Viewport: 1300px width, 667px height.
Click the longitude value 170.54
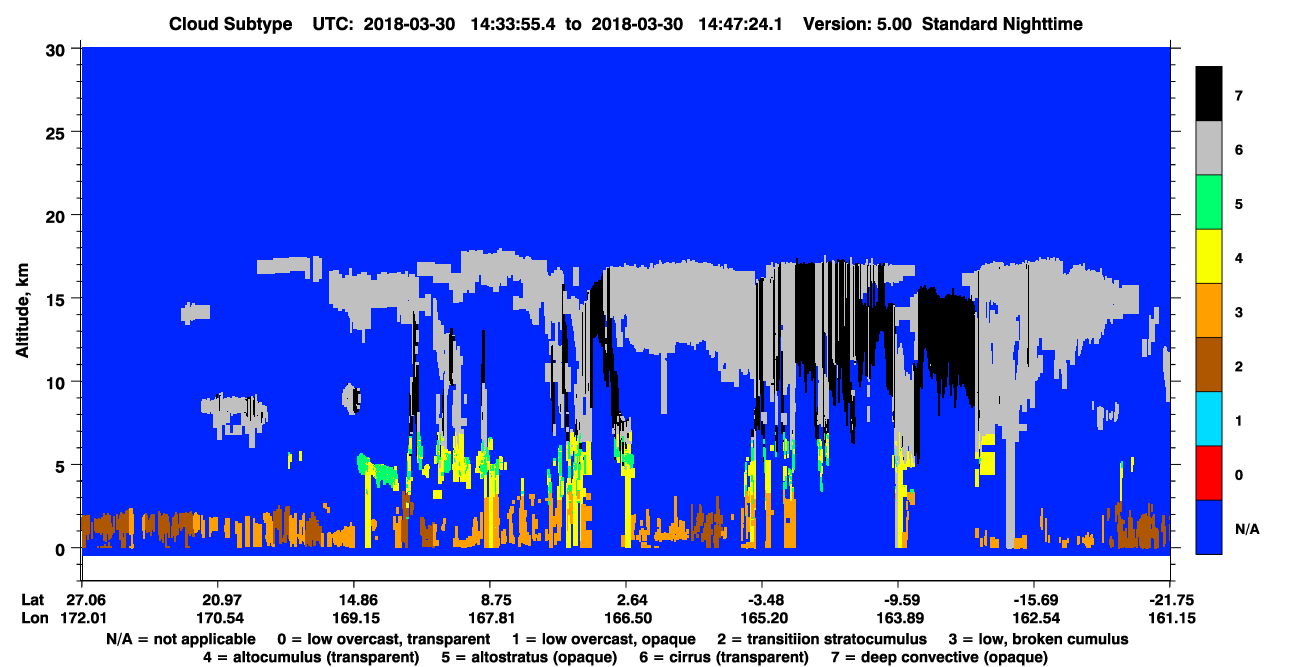(x=217, y=619)
